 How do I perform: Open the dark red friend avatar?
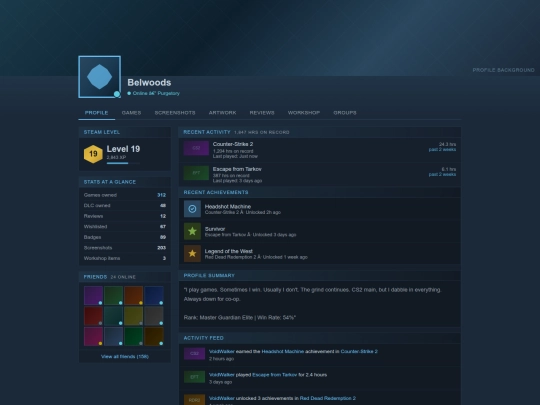click(x=93, y=316)
